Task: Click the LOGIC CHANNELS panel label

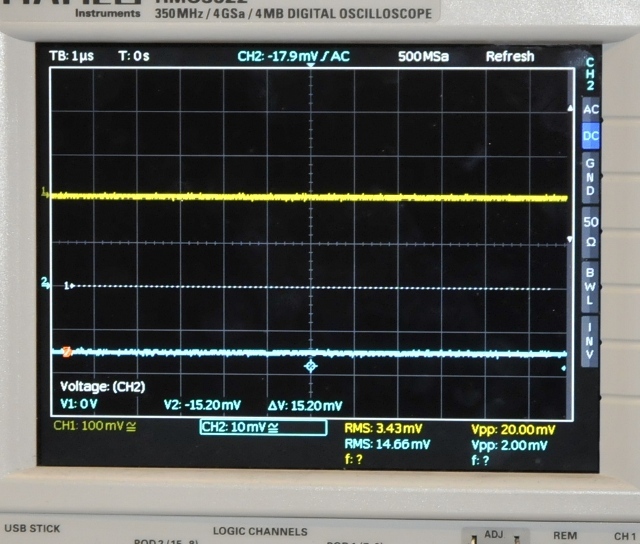Action: 260,531
